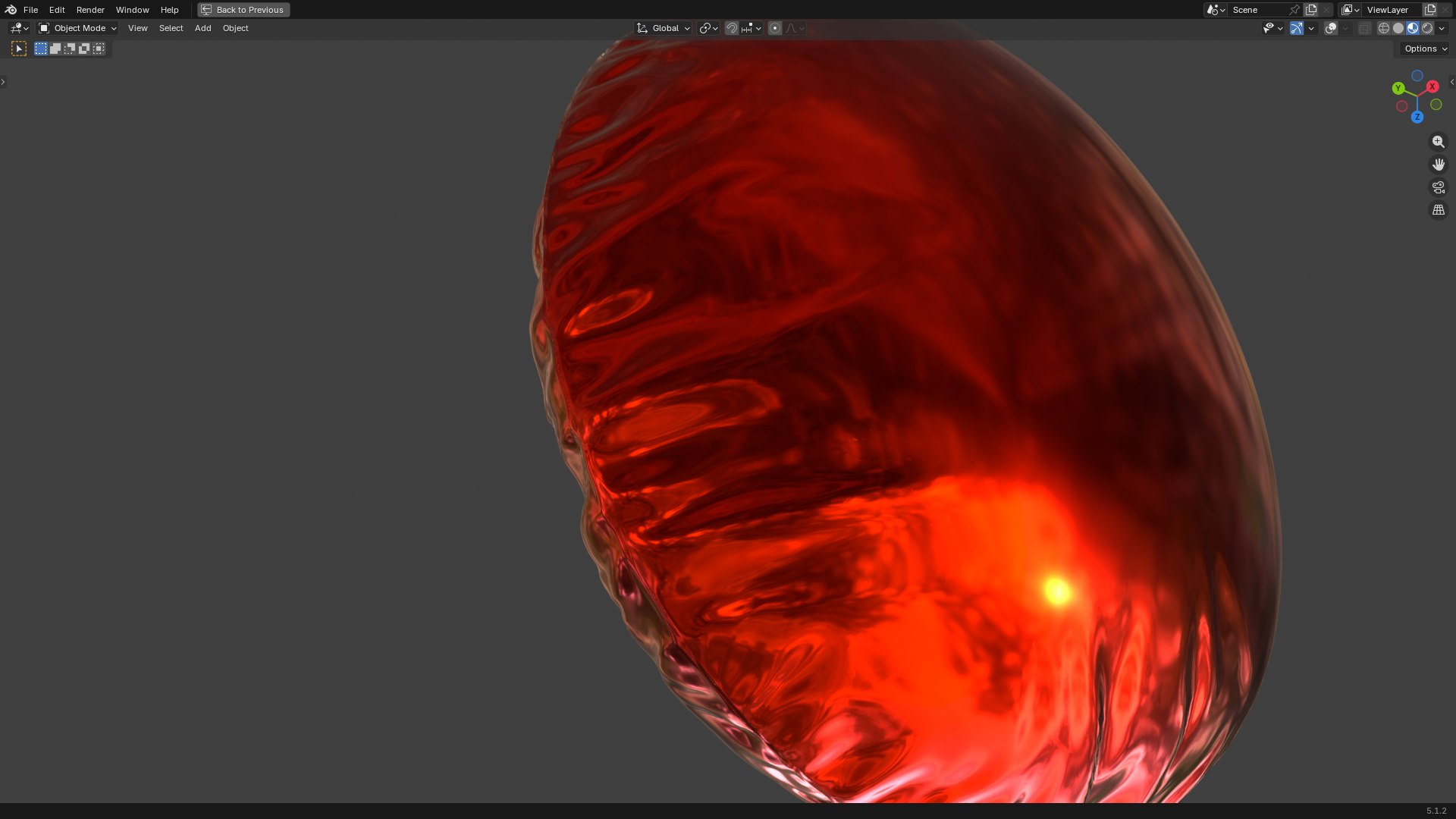Click the empty green negative Y gizmo circle

[1436, 105]
